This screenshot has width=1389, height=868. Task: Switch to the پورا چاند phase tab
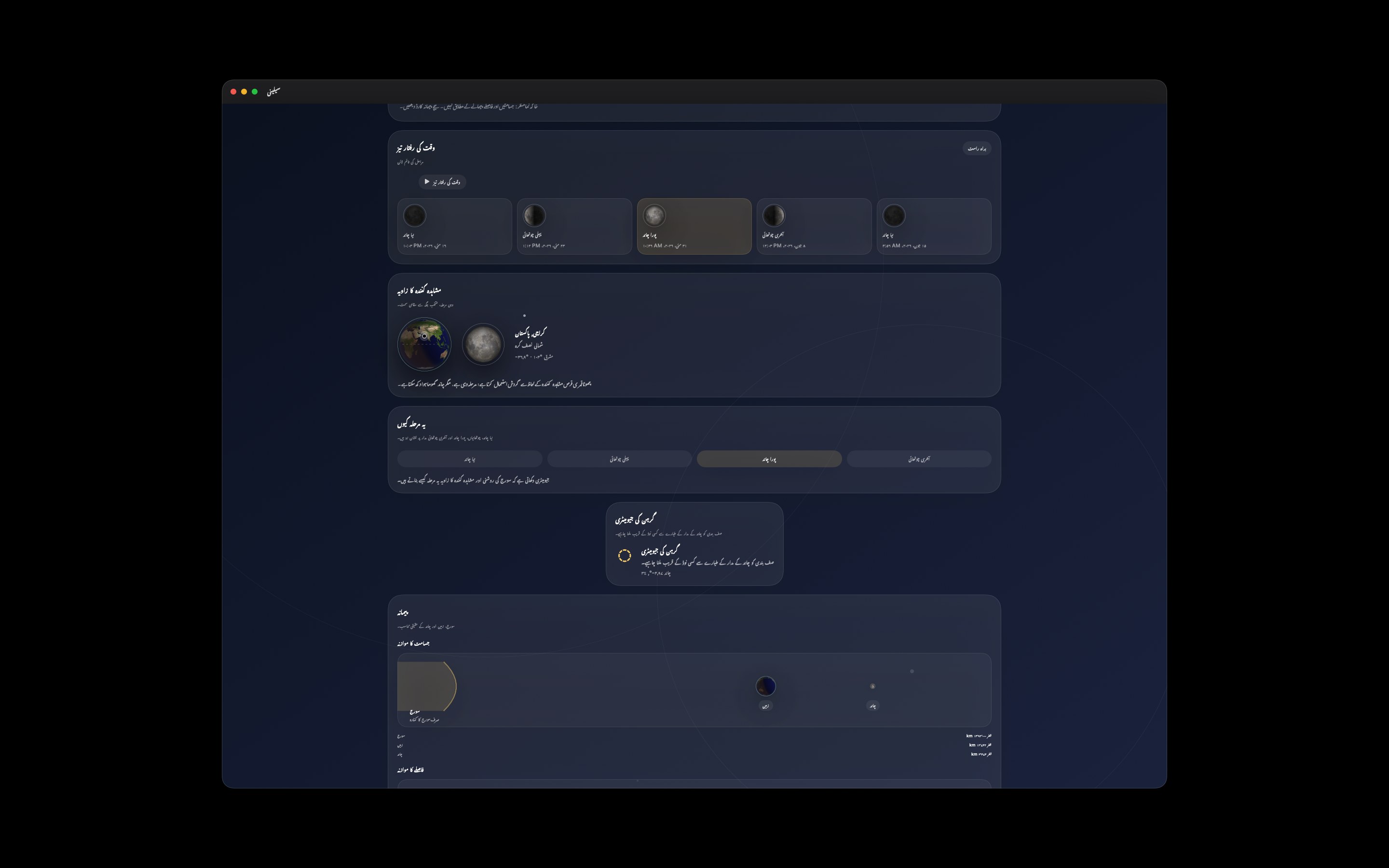[769, 459]
